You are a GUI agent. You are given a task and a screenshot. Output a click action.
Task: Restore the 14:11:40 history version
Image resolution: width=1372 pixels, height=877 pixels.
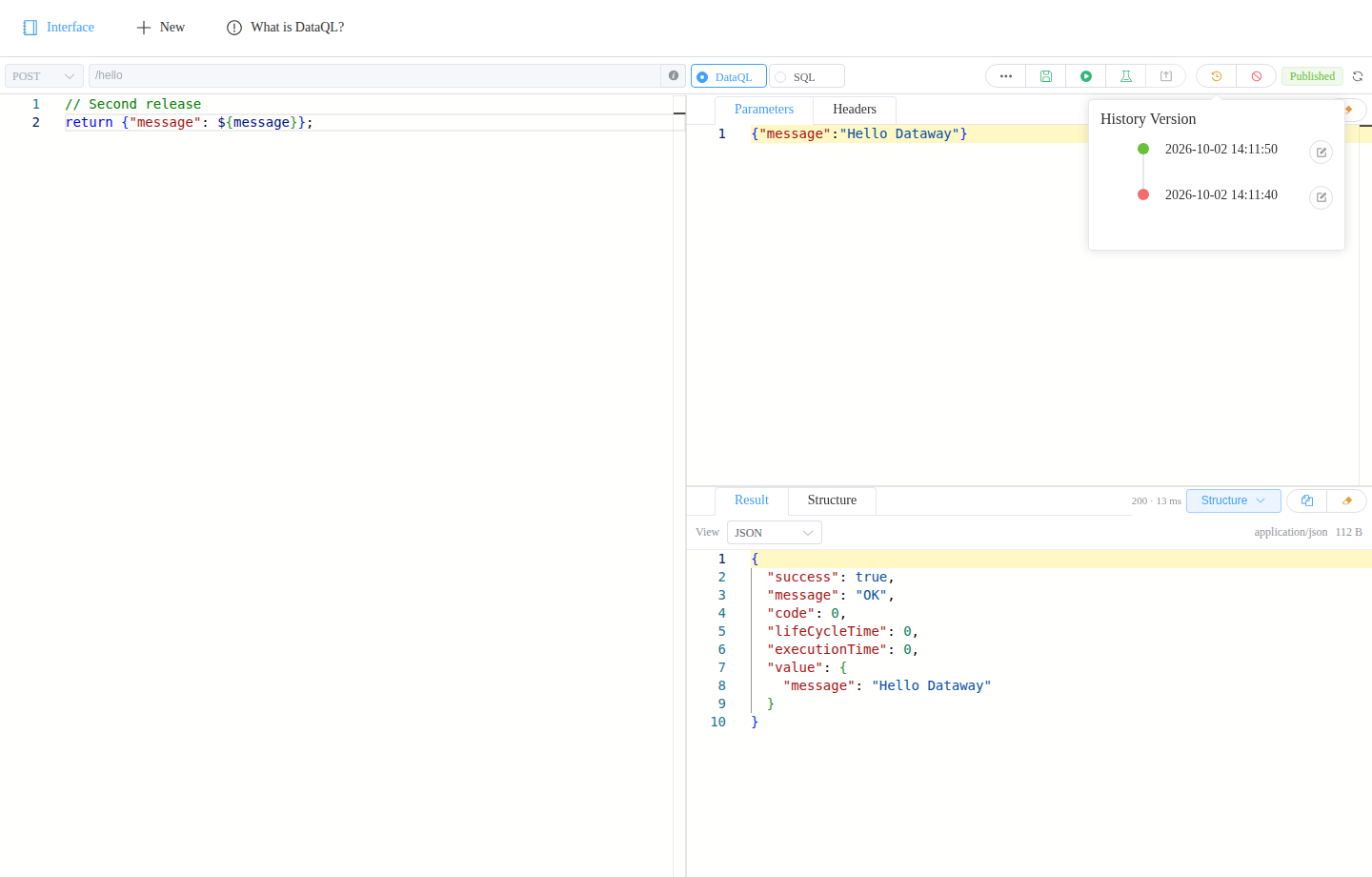1321,197
